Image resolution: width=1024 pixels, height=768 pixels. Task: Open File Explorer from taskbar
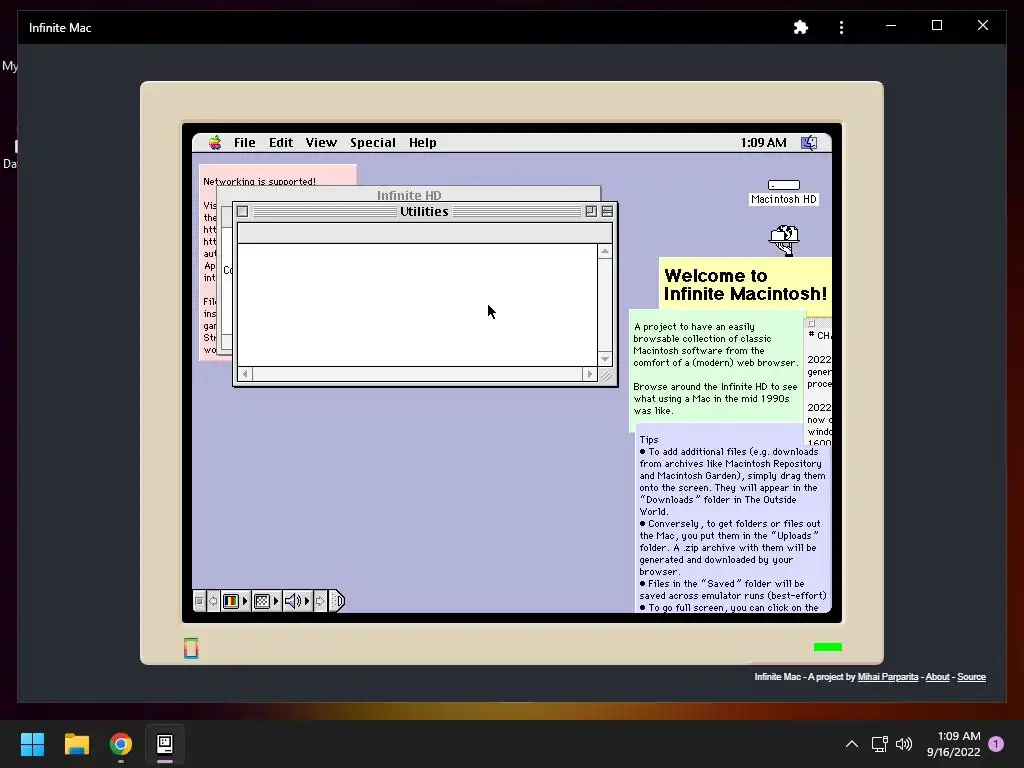pos(76,744)
